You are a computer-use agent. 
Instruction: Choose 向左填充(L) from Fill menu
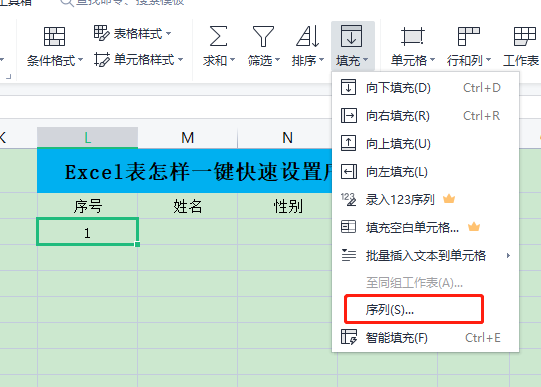pyautogui.click(x=425, y=171)
